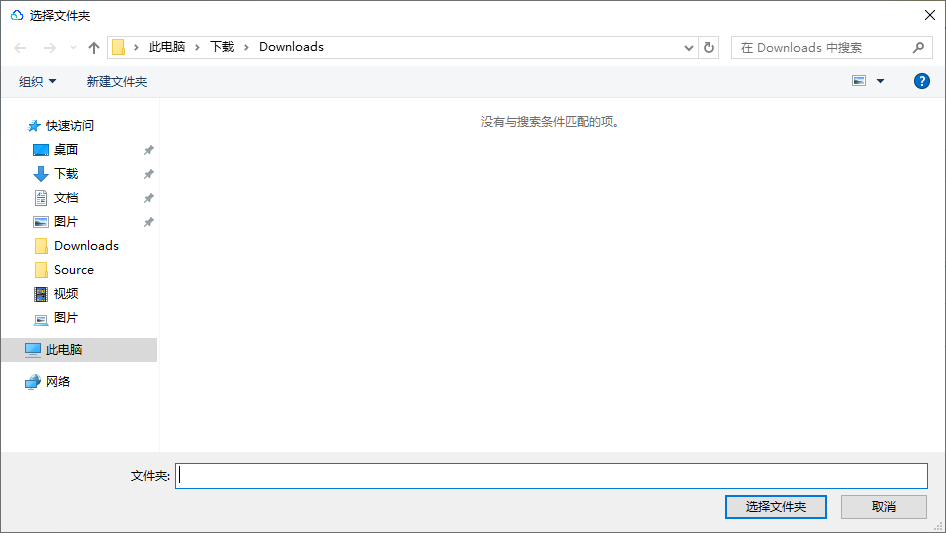Click the 此电脑 computer icon in sidebar
This screenshot has width=946, height=533.
[33, 349]
